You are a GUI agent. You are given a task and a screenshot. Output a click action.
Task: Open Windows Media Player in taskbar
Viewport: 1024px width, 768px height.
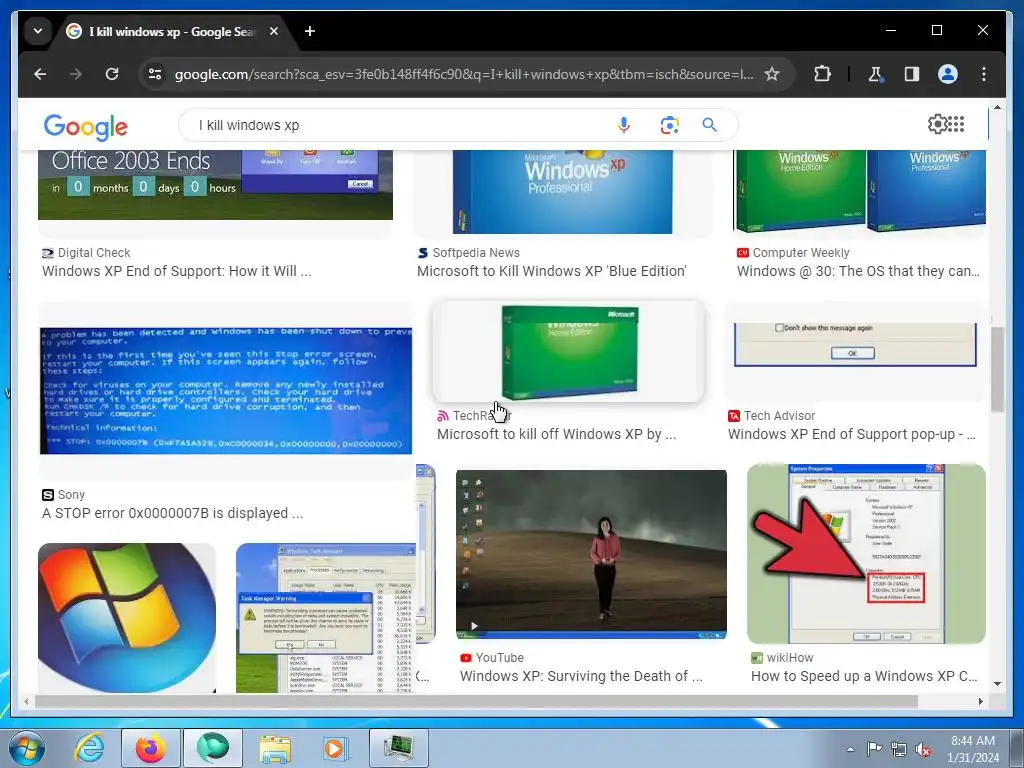coord(336,748)
